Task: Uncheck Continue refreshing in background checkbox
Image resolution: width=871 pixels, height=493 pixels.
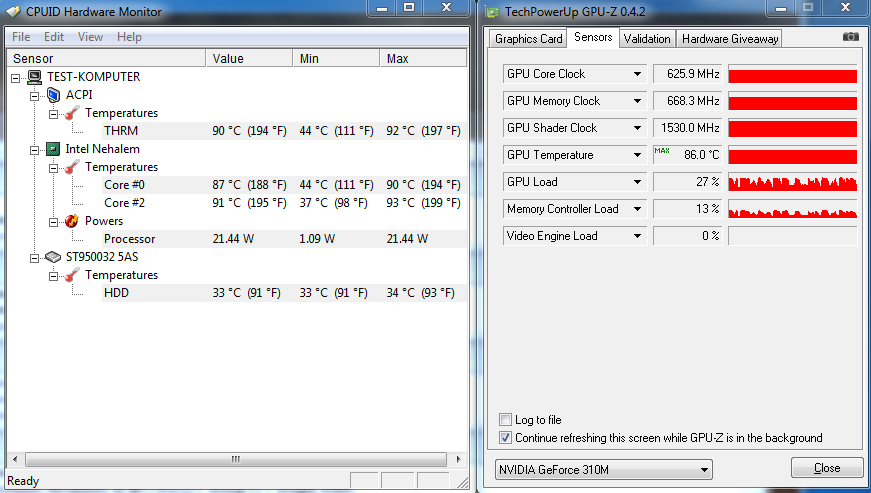Action: coord(505,437)
